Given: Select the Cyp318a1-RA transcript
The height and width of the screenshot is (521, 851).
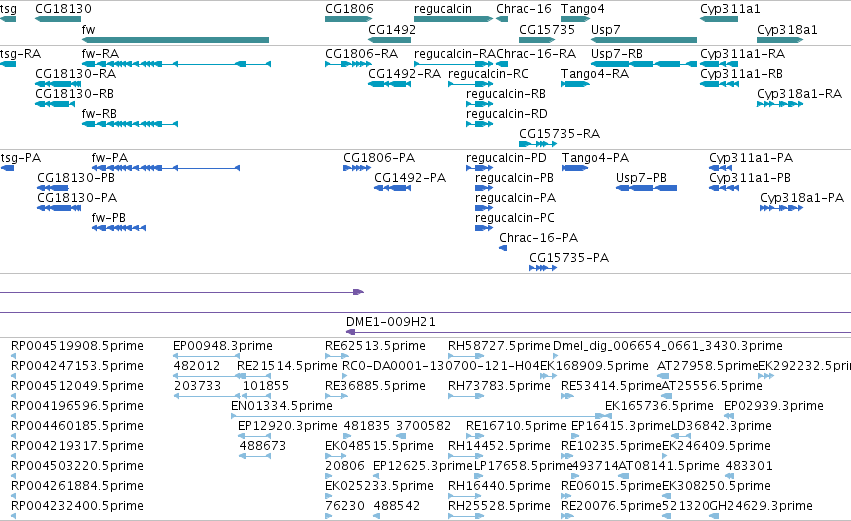Looking at the screenshot, I should (x=780, y=104).
